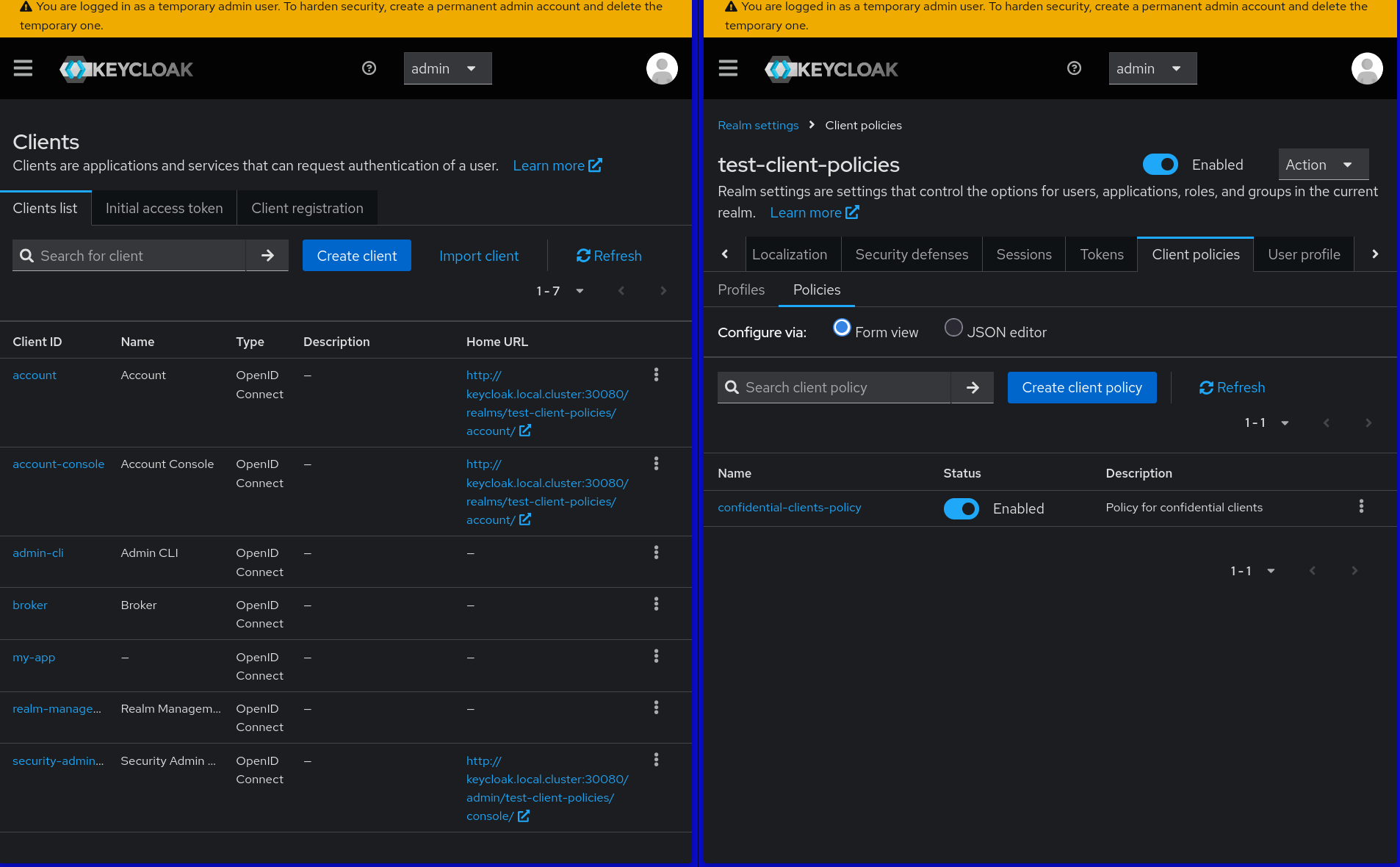Open help icon in left window header
The height and width of the screenshot is (867, 1400).
(369, 68)
